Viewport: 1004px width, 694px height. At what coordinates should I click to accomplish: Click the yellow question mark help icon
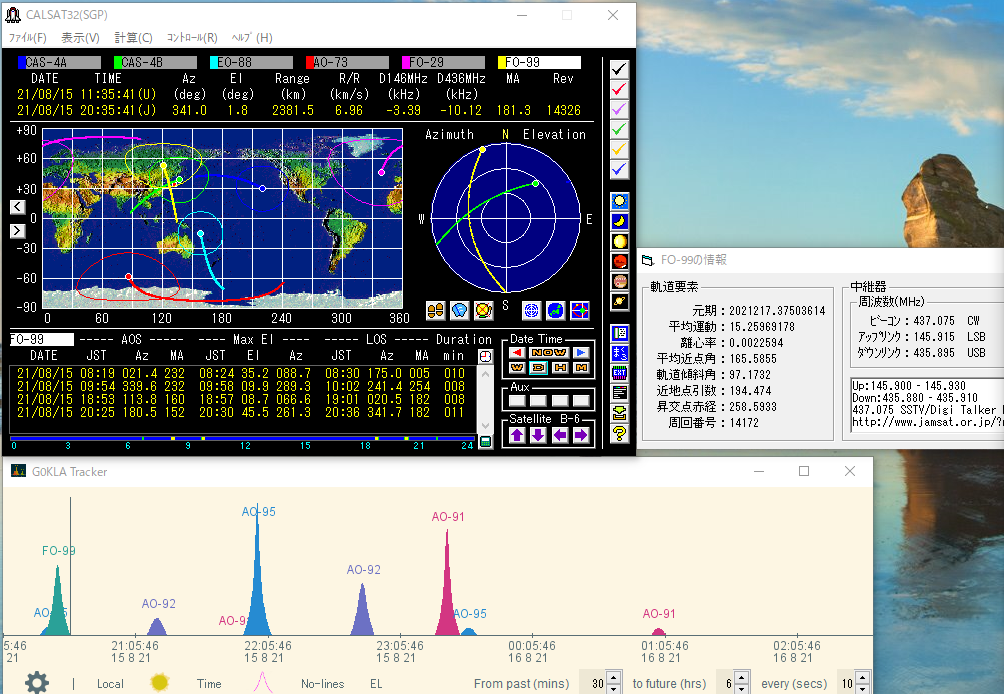pyautogui.click(x=620, y=433)
